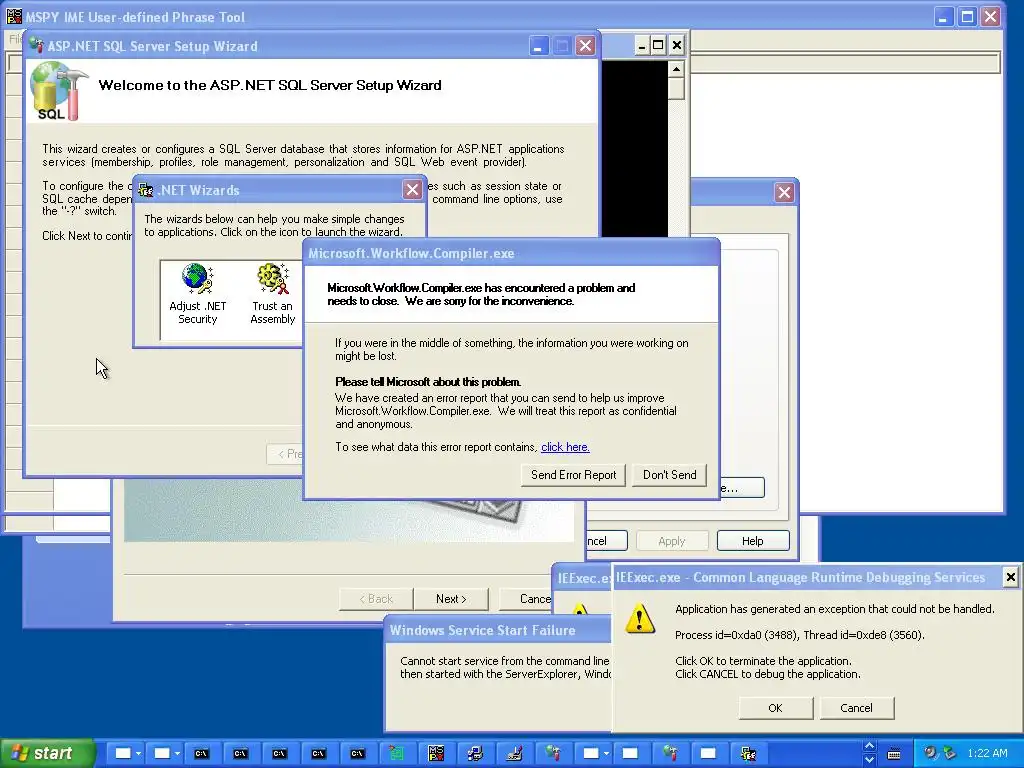Click the console window scrollbar thumb
The width and height of the screenshot is (1024, 768).
pyautogui.click(x=676, y=89)
